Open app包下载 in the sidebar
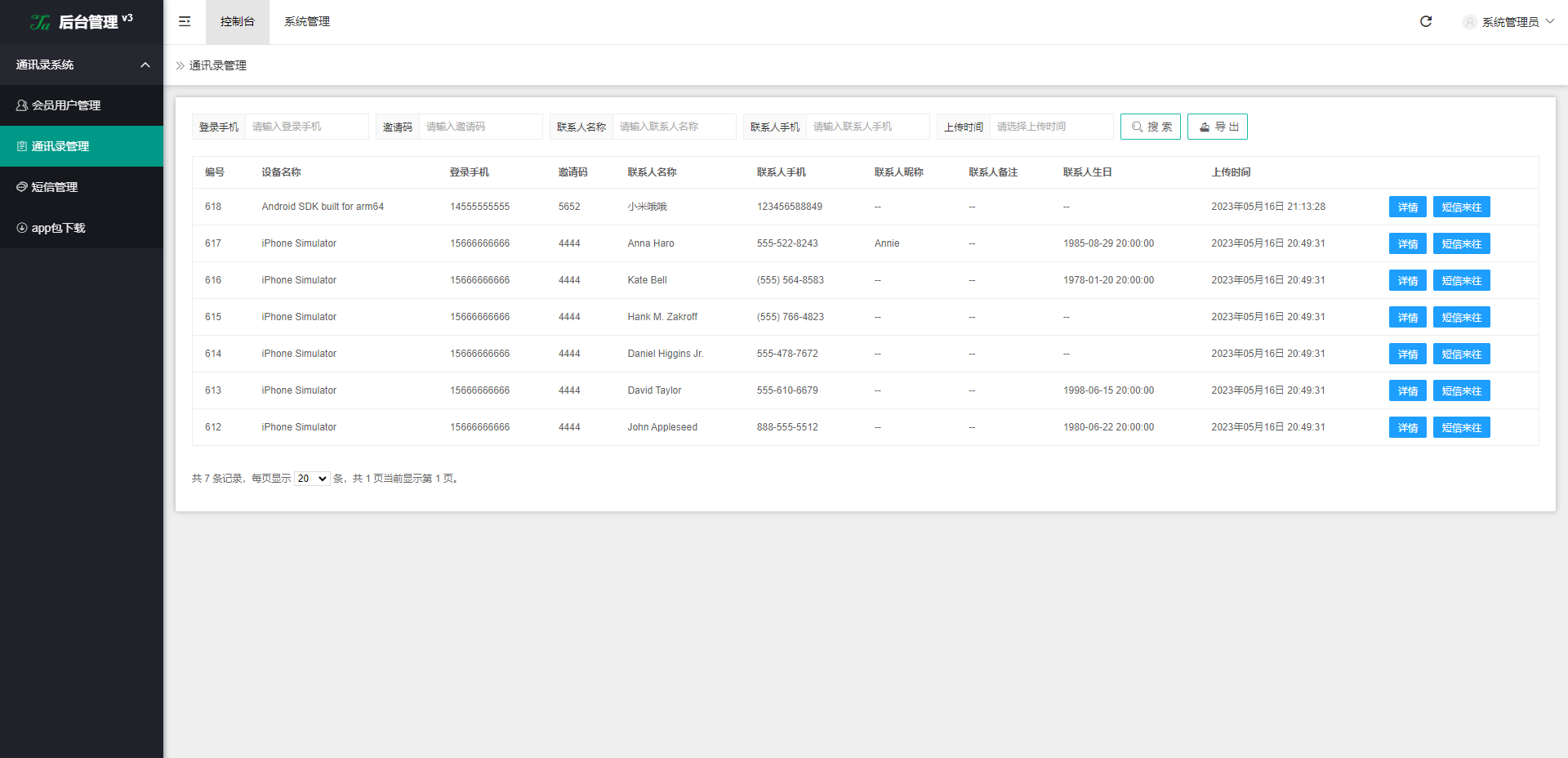Viewport: 1568px width, 758px height. [58, 228]
